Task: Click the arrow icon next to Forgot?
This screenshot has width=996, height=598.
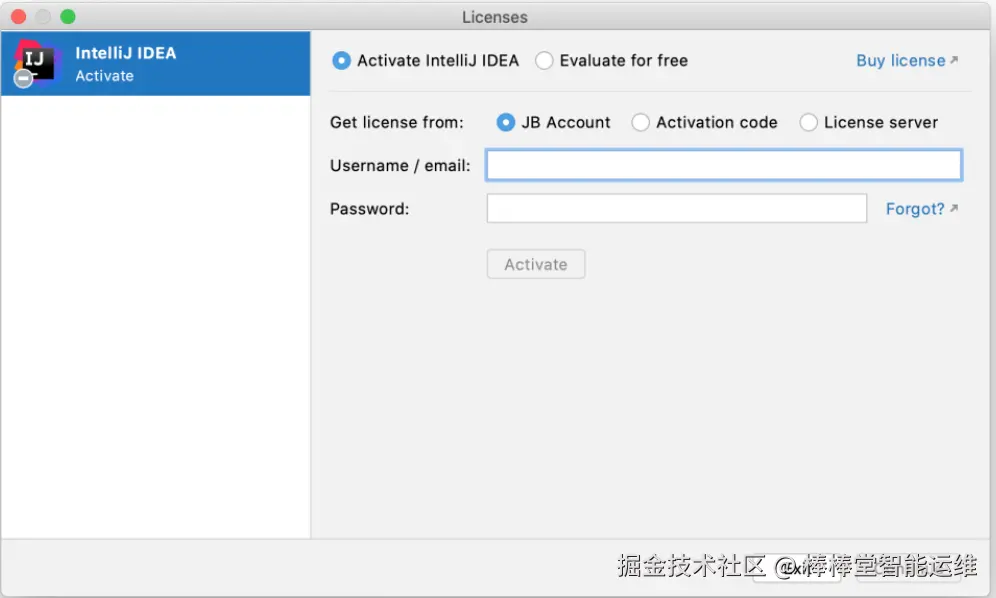Action: coord(953,208)
